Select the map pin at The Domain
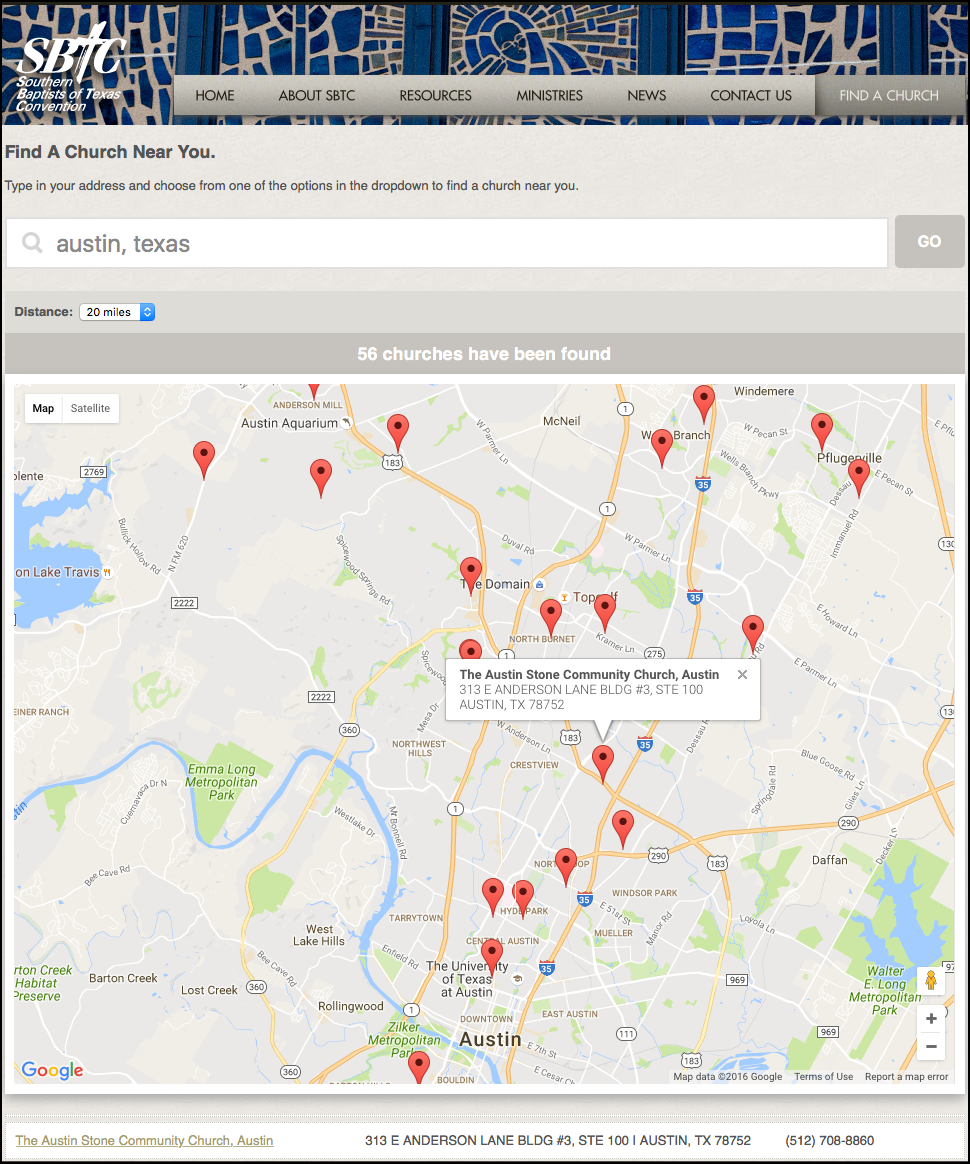The image size is (970, 1164). tap(471, 574)
